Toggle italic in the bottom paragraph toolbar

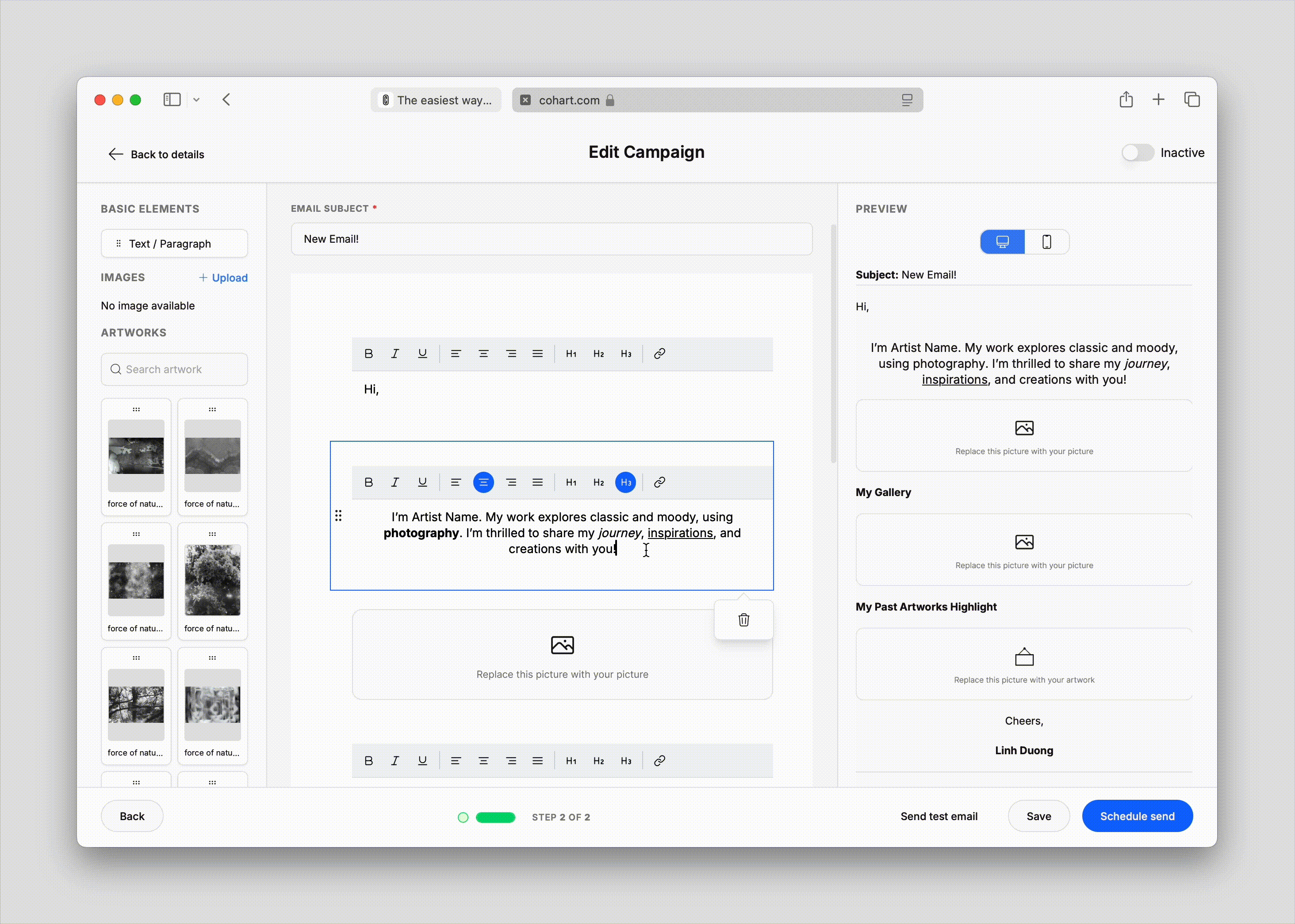coord(395,760)
